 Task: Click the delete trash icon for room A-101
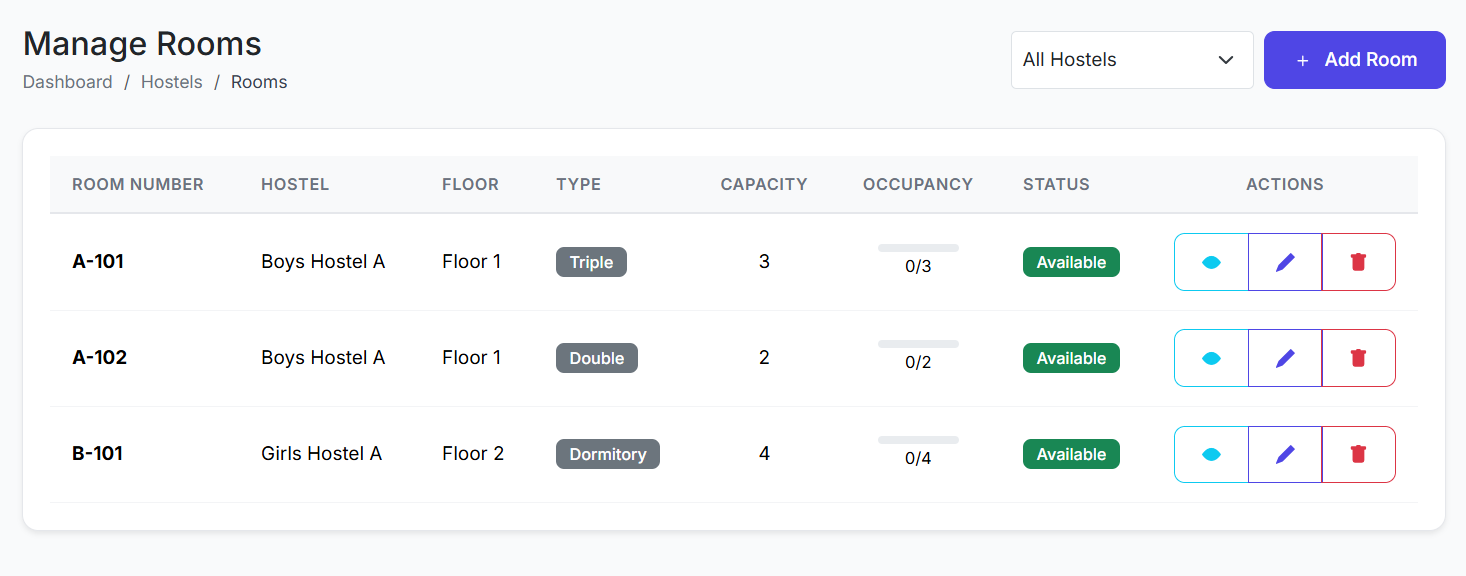(x=1358, y=261)
